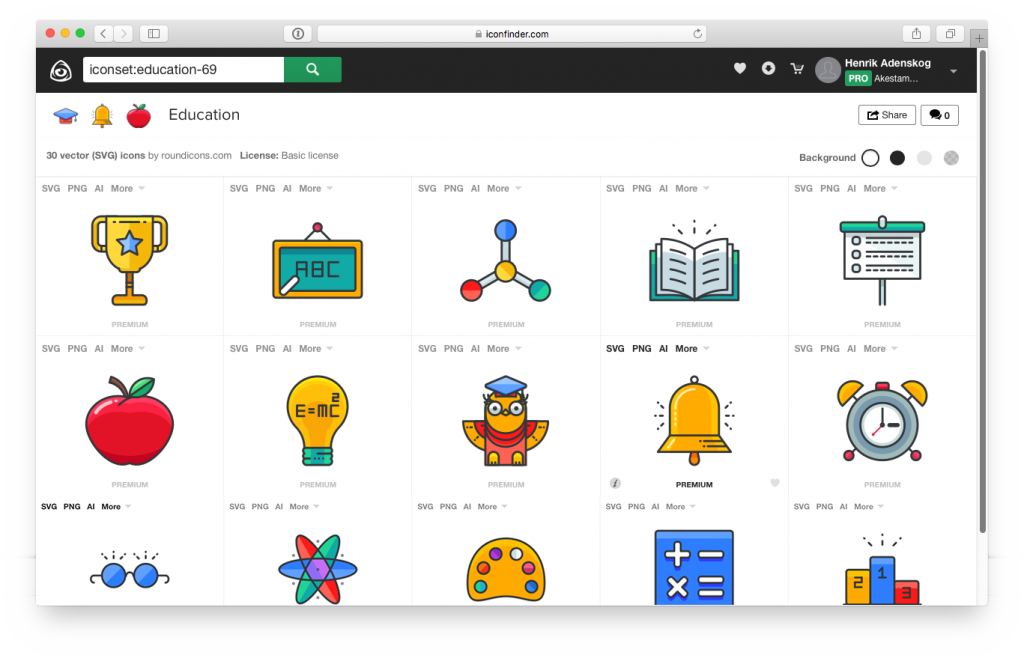Click the Share button
1024x661 pixels.
tap(886, 115)
